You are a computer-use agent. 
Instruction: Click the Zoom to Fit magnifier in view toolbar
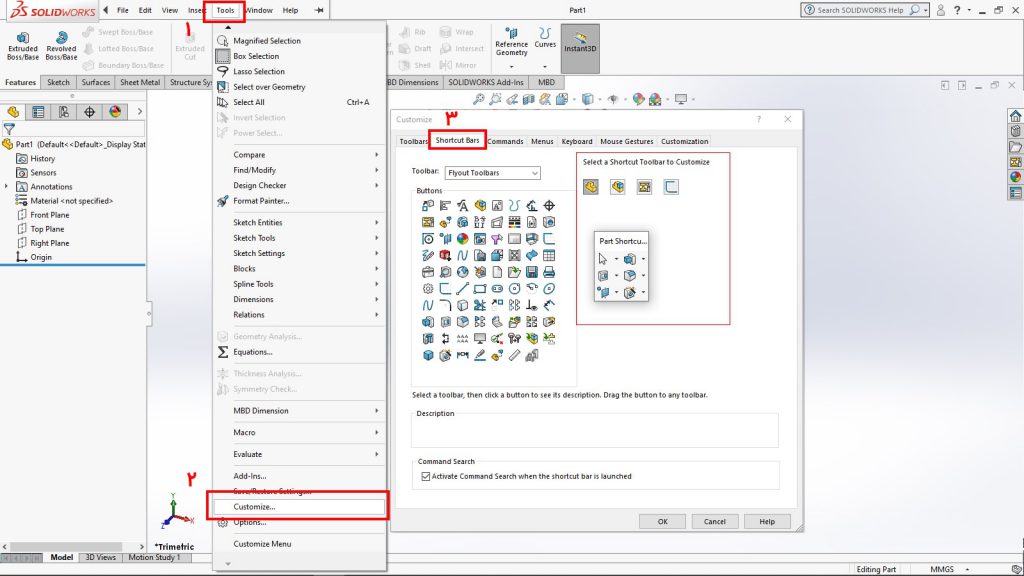pos(479,99)
